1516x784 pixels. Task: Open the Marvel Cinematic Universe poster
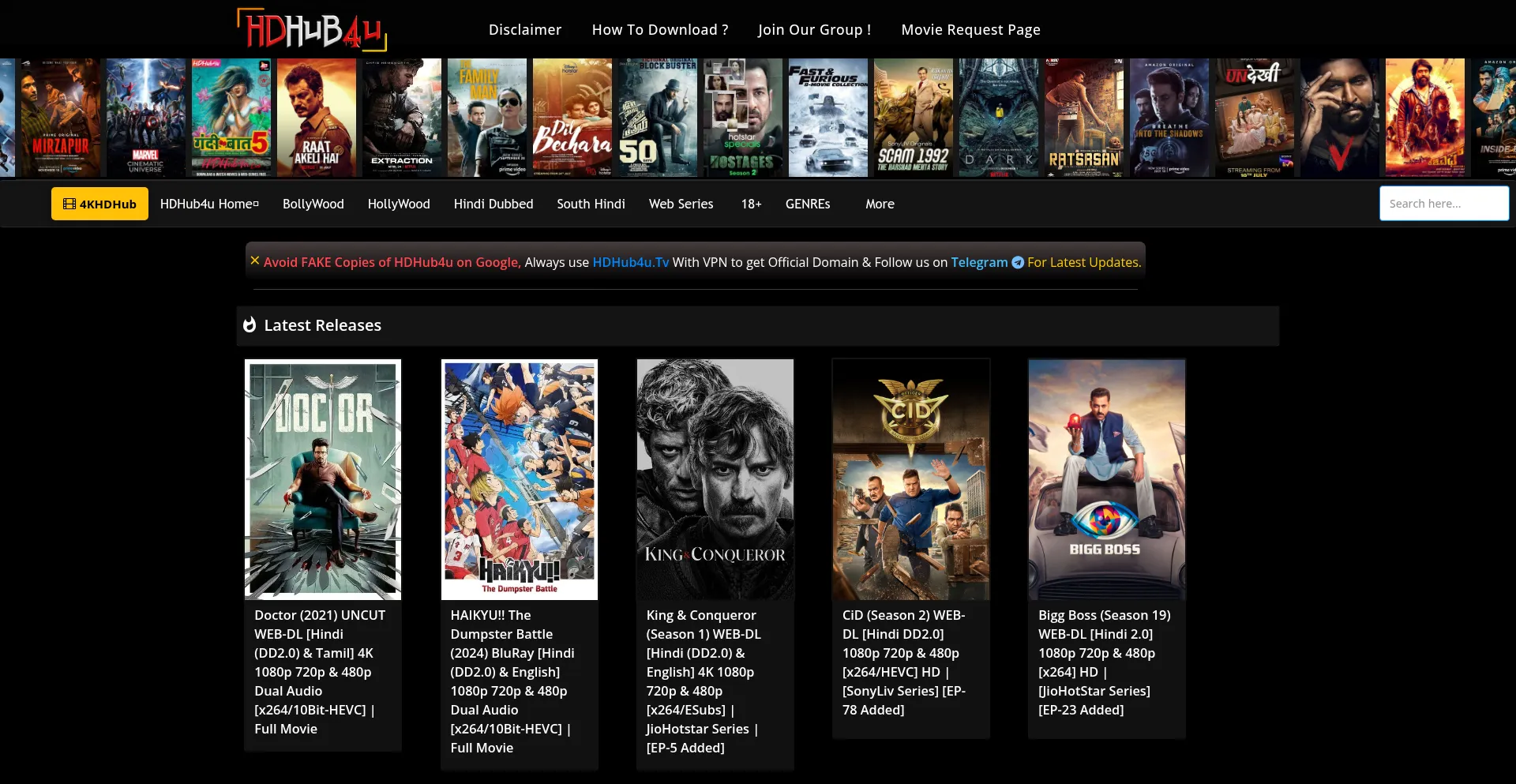coord(146,118)
